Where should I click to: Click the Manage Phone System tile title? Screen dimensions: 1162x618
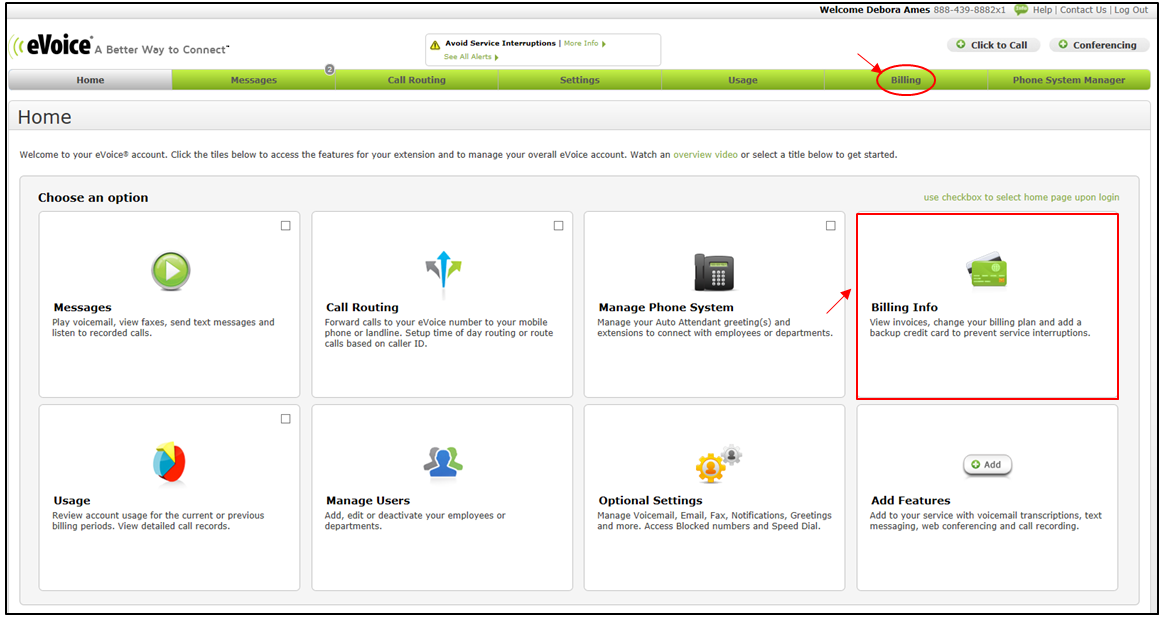tap(666, 308)
